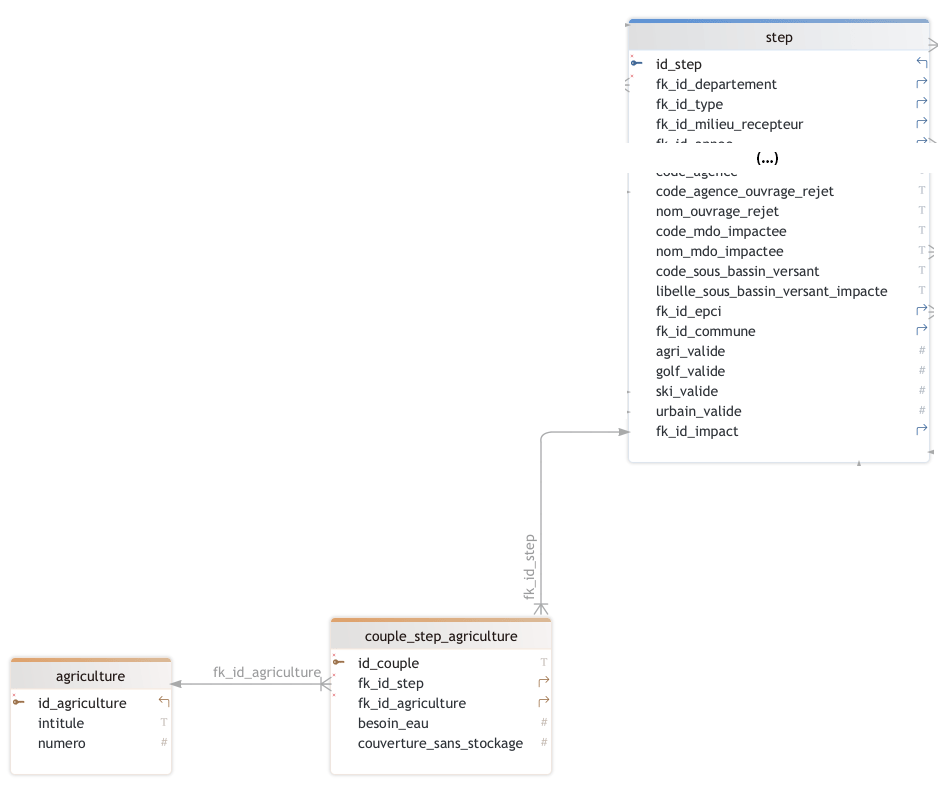The width and height of the screenshot is (942, 793).
Task: Click the primary key icon beside id_step
Action: [x=637, y=63]
